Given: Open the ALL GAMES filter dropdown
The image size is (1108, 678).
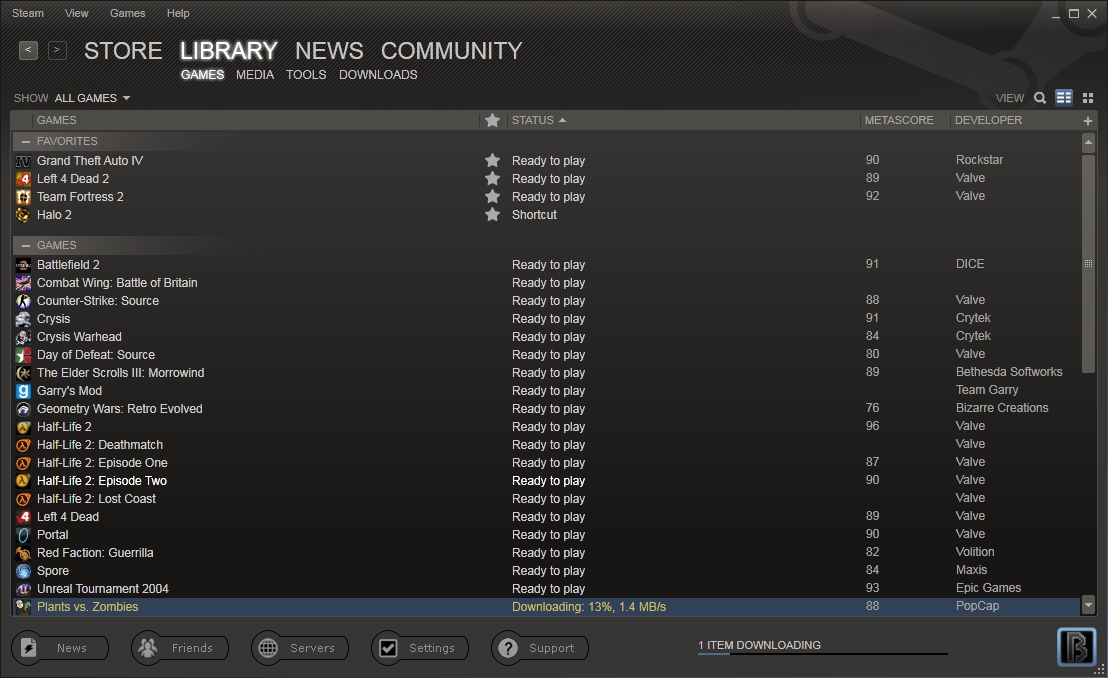Looking at the screenshot, I should (x=91, y=97).
